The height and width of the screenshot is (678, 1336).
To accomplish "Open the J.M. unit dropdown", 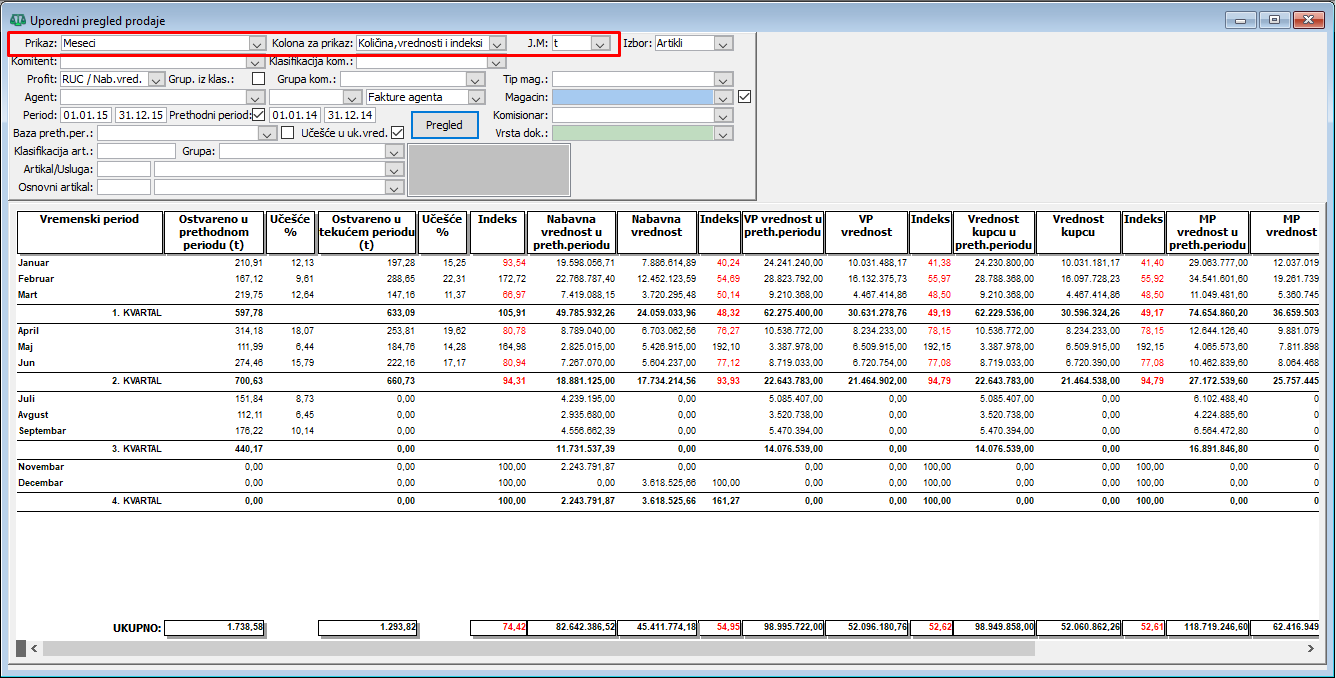I will pos(600,44).
